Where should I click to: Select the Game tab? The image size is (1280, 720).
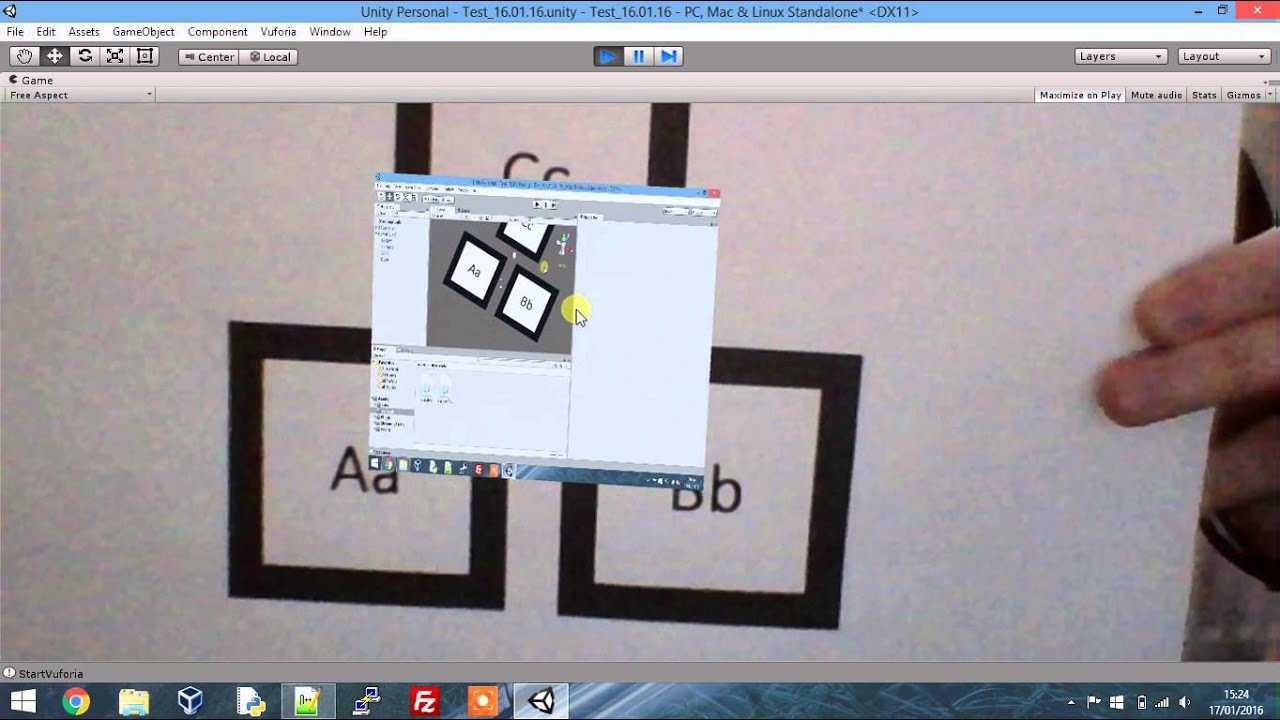coord(31,80)
